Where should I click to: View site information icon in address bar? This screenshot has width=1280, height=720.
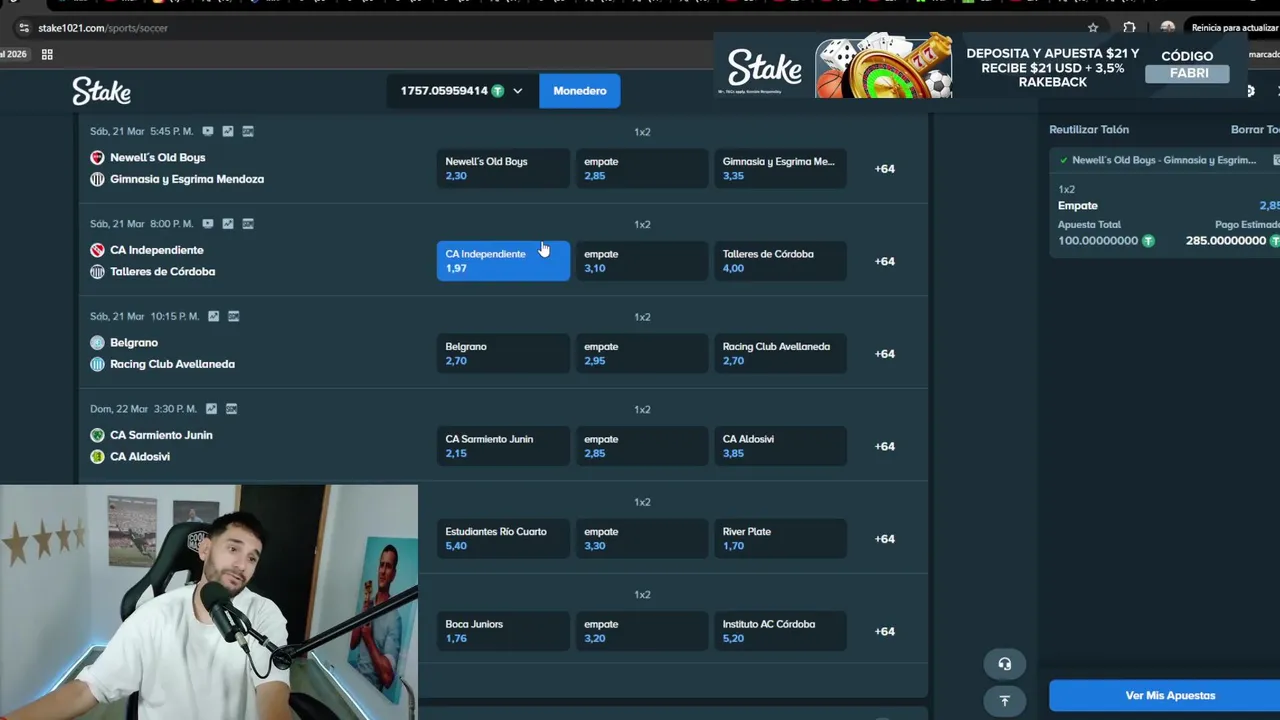[24, 28]
